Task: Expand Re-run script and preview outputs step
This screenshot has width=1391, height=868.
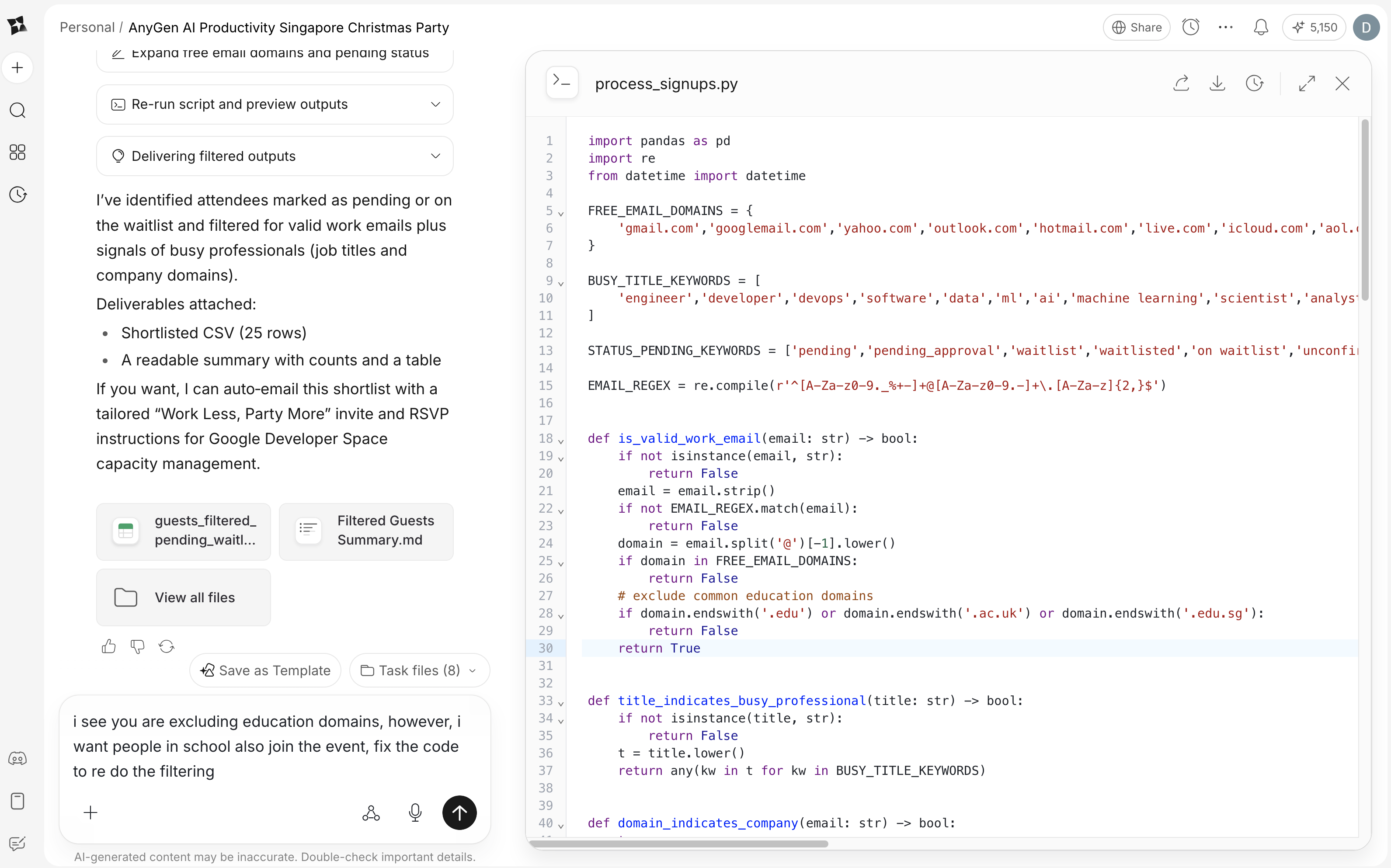Action: click(x=436, y=104)
